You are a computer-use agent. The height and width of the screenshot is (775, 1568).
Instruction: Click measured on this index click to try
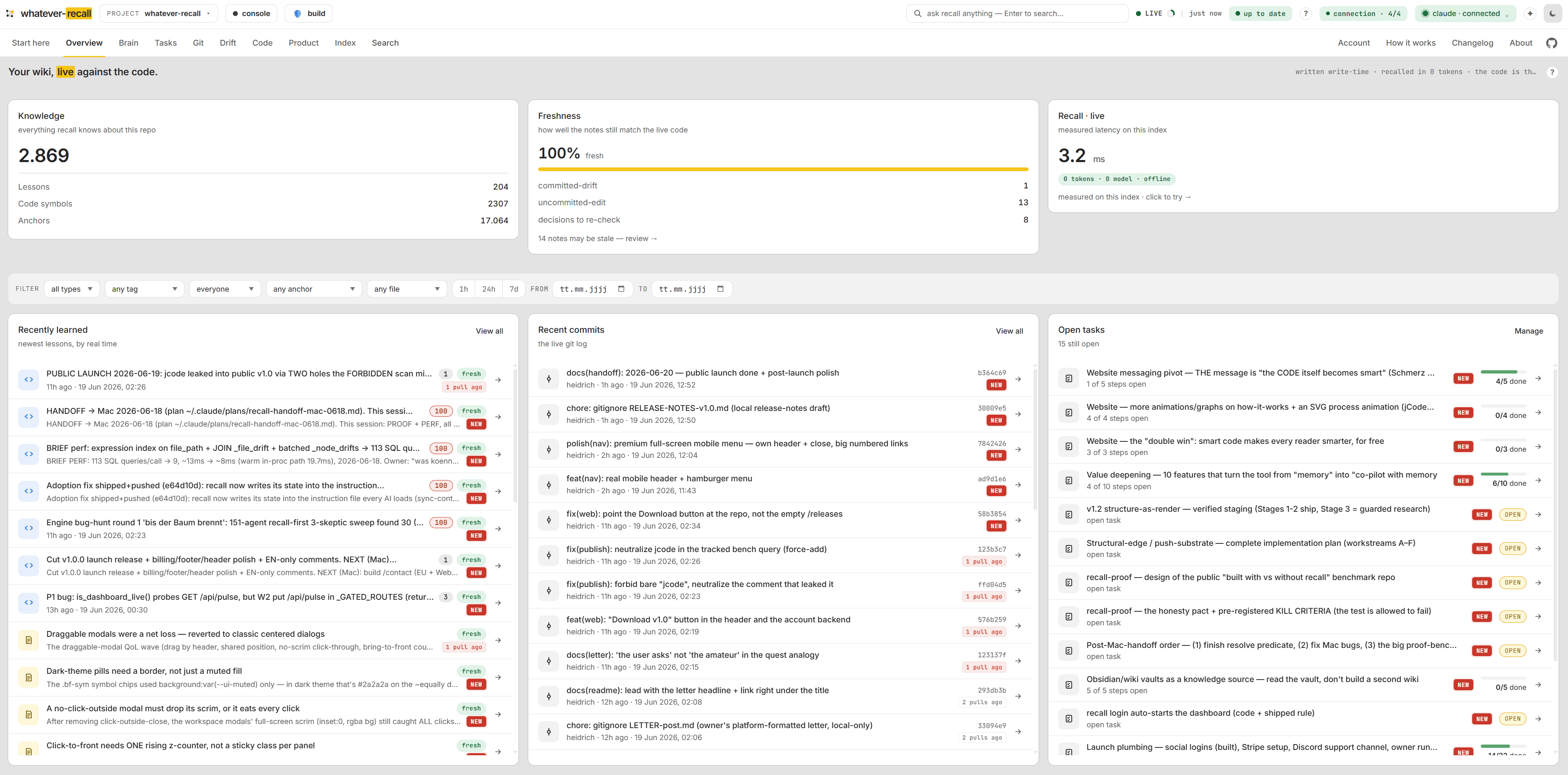1124,197
